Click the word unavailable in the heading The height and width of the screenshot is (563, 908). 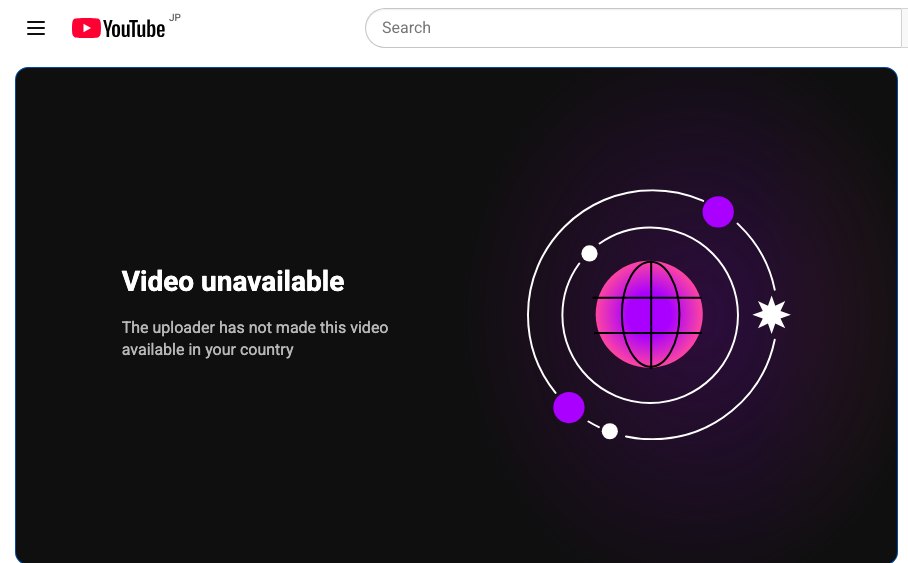273,282
